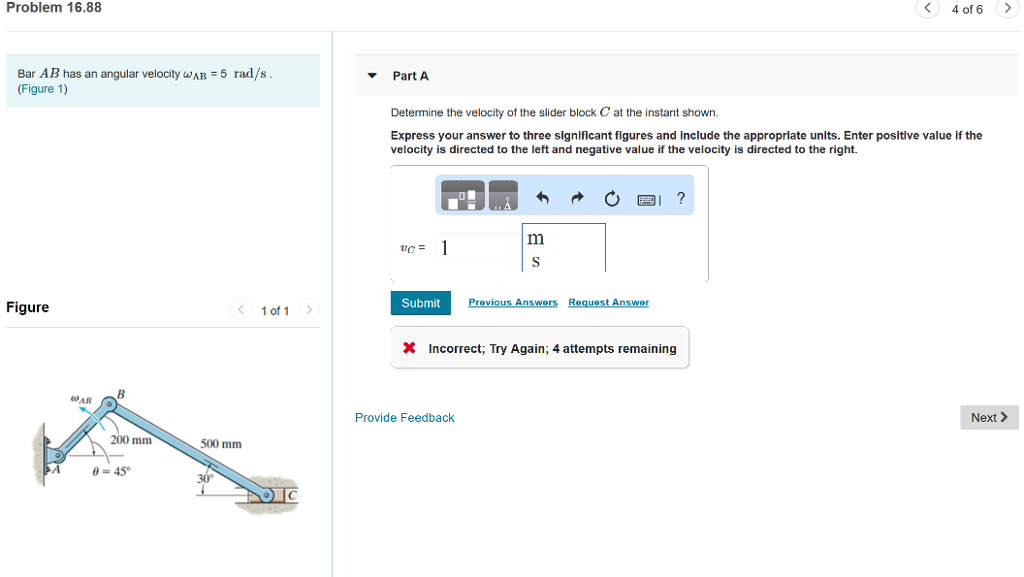The image size is (1024, 577).
Task: Click the Previous Answers link
Action: (513, 303)
